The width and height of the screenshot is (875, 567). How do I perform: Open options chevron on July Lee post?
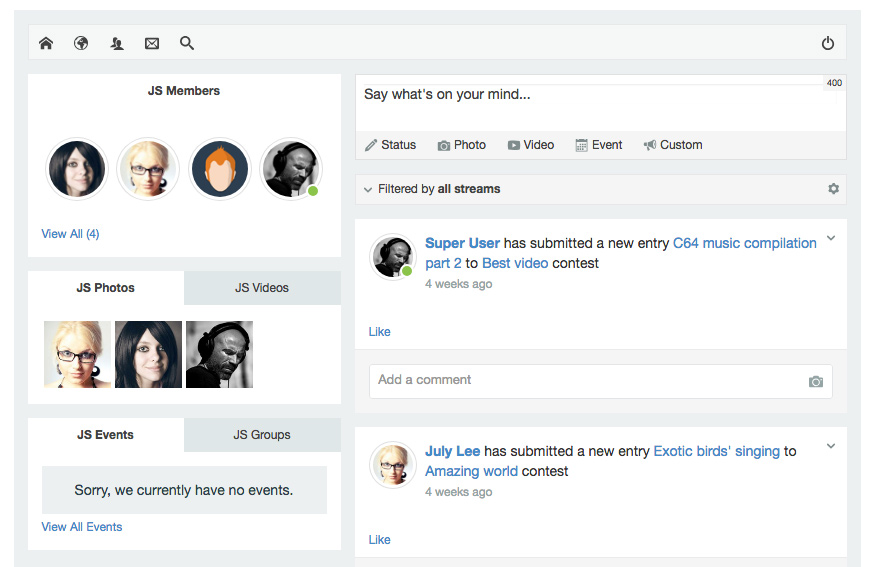[x=831, y=446]
